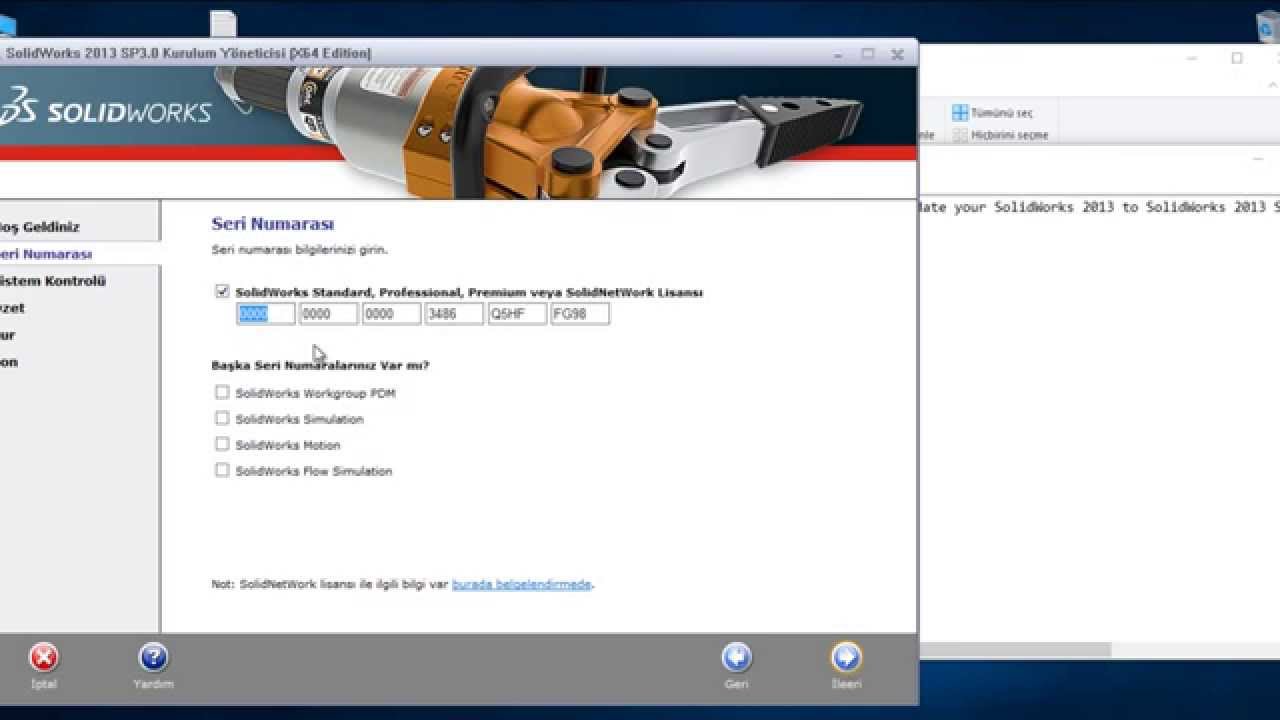
Task: Click the serial field containing Q5HF
Action: click(517, 314)
